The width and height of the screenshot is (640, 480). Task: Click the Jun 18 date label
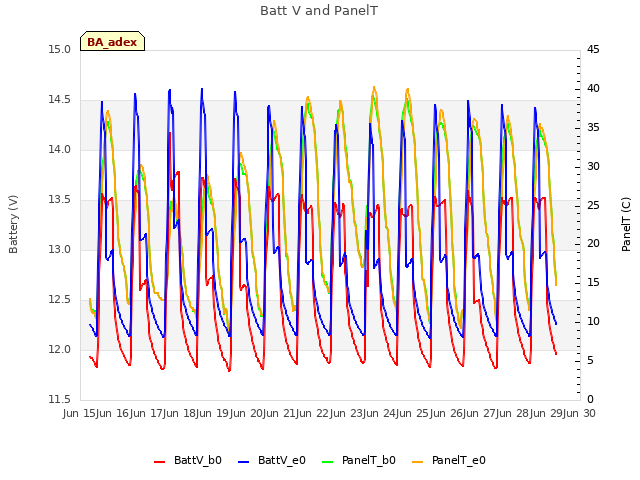180,413
